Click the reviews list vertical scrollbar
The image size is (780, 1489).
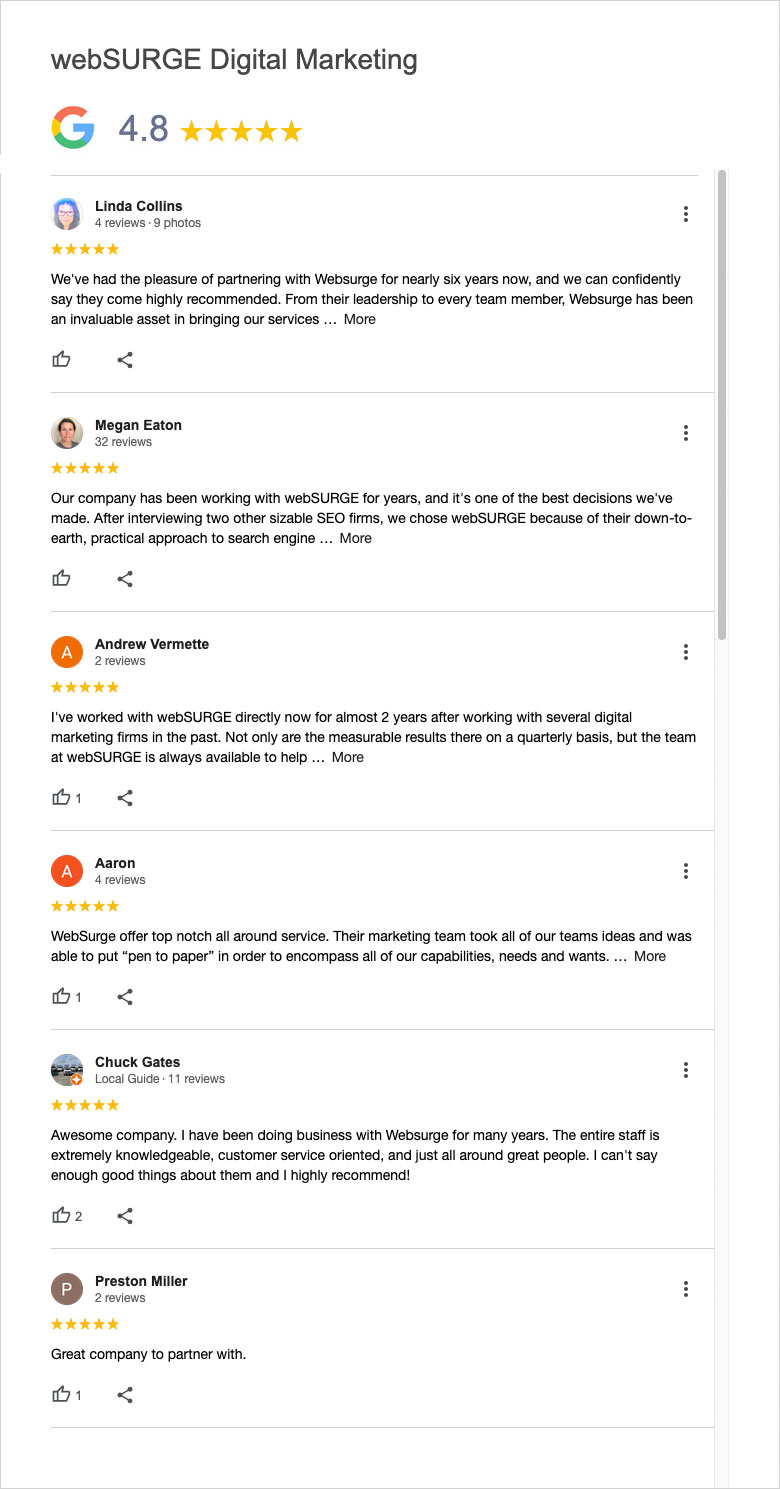(x=722, y=405)
